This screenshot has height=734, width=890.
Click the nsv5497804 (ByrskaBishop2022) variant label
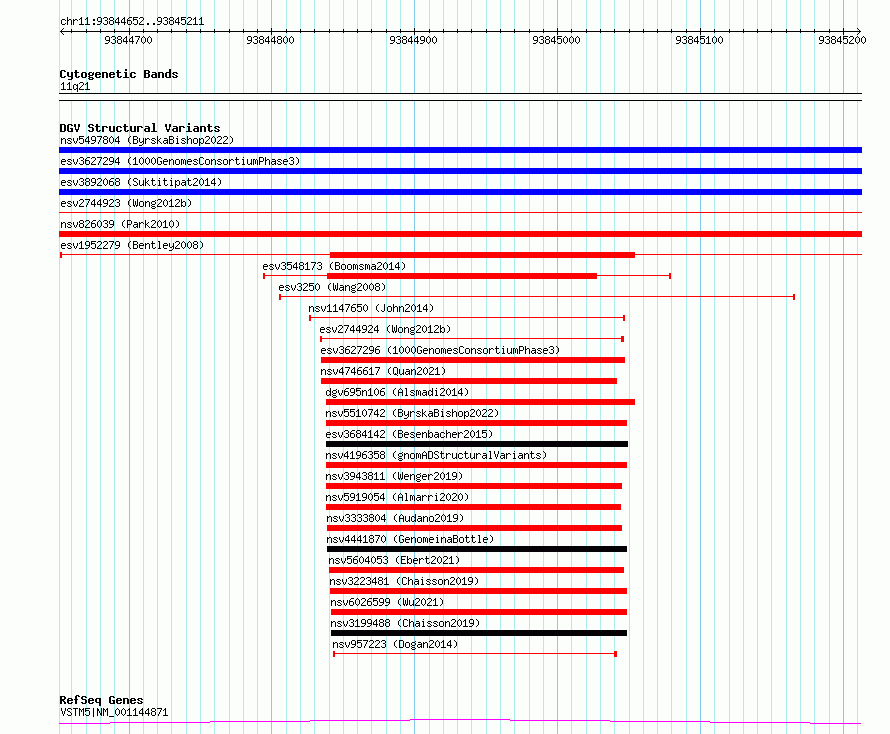(x=147, y=140)
